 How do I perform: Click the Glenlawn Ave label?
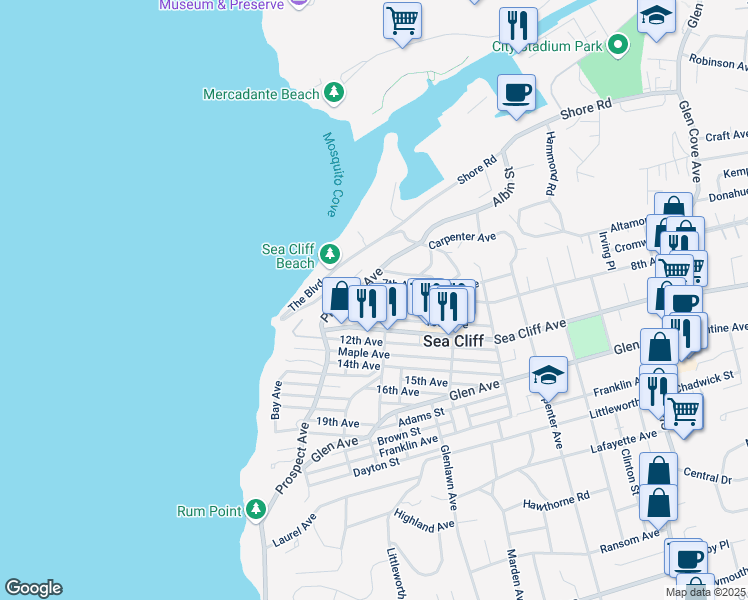click(x=449, y=477)
